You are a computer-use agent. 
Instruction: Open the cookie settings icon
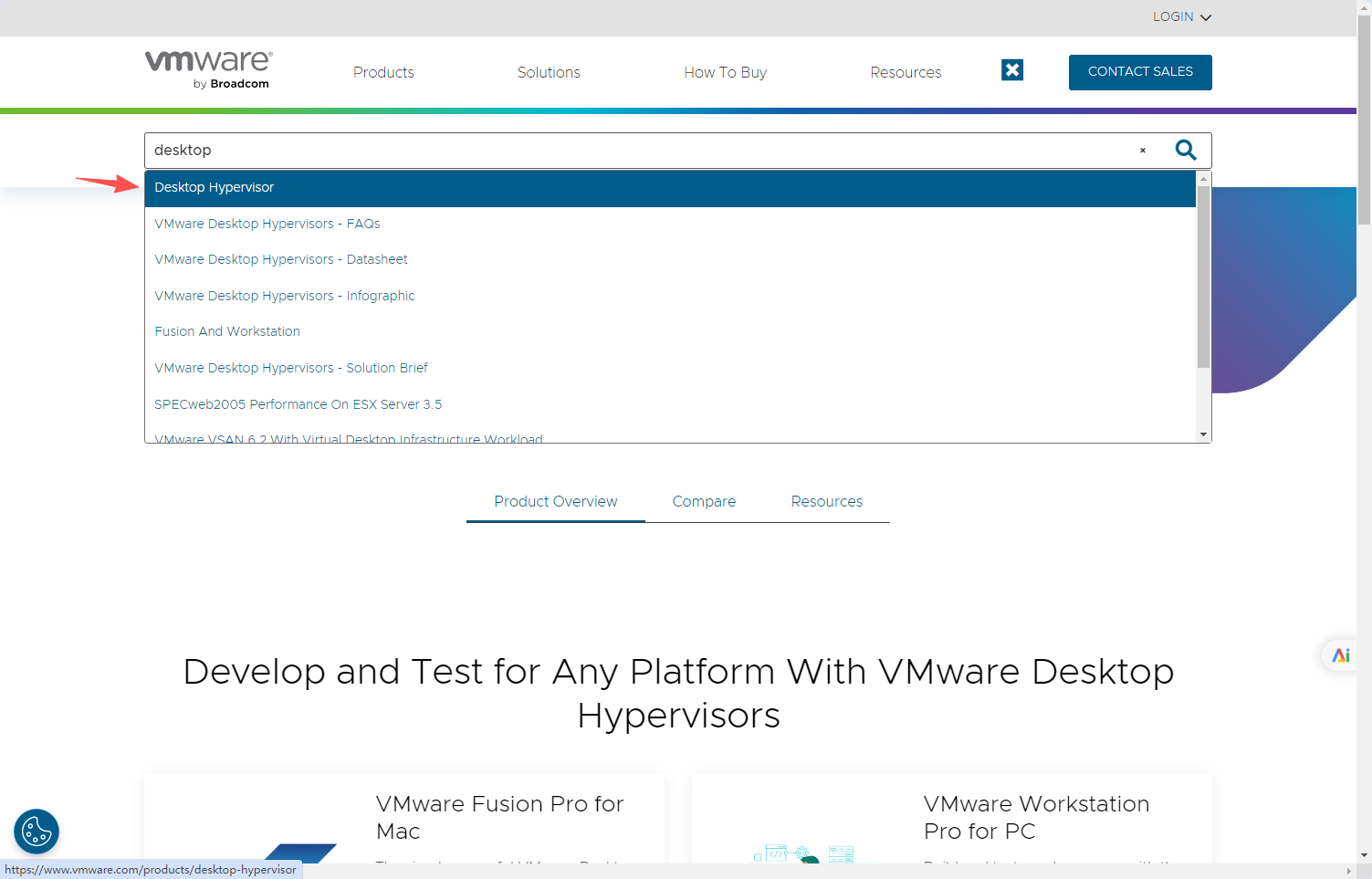pyautogui.click(x=37, y=832)
